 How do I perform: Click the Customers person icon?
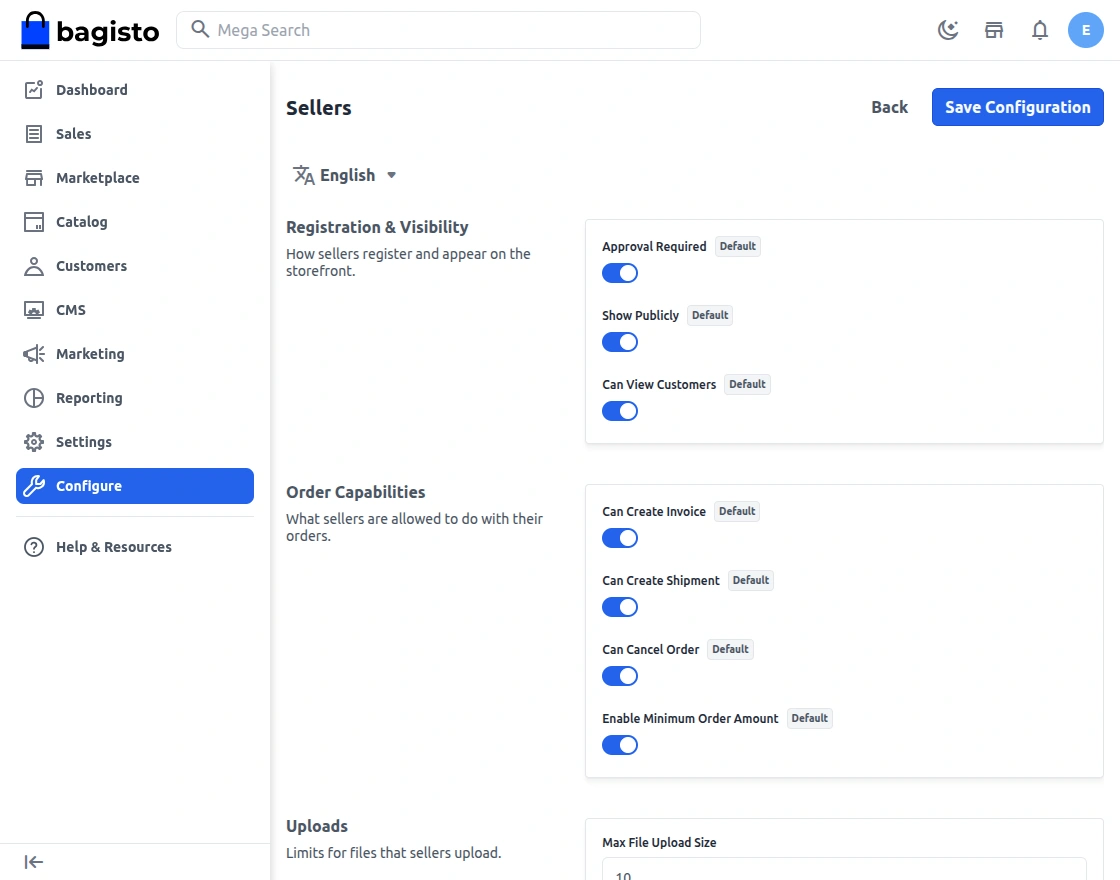click(x=34, y=266)
